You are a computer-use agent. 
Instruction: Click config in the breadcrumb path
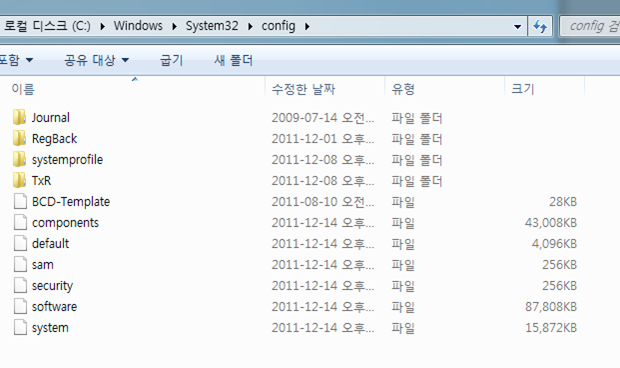[278, 26]
